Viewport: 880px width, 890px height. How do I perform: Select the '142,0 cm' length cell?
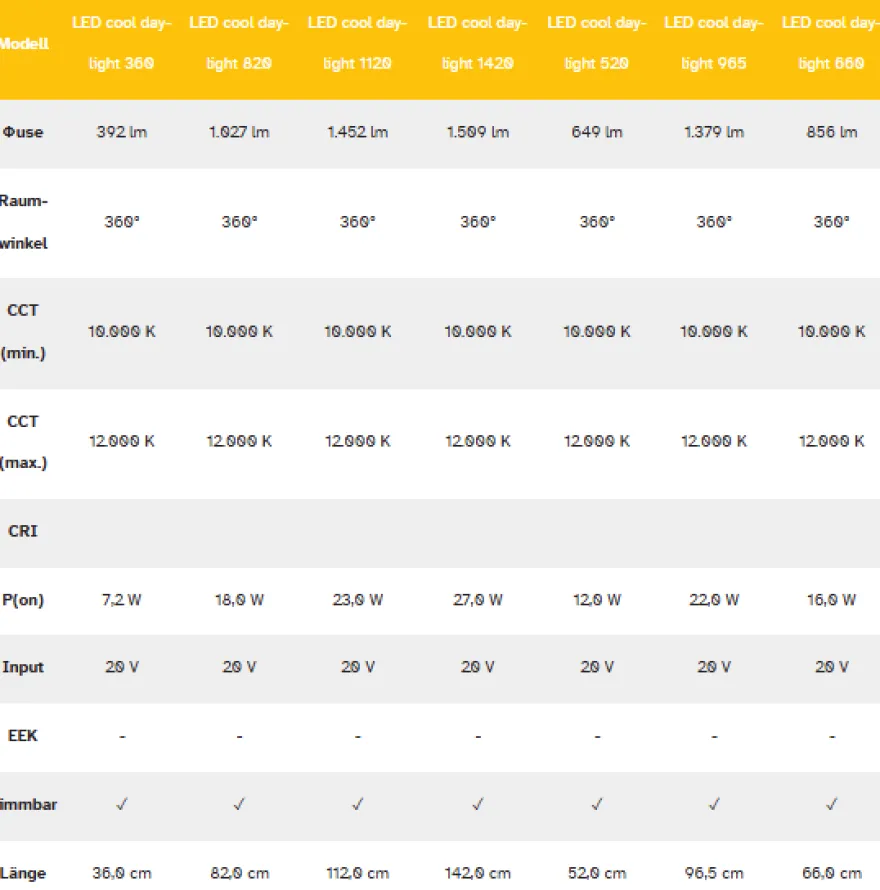click(x=477, y=873)
